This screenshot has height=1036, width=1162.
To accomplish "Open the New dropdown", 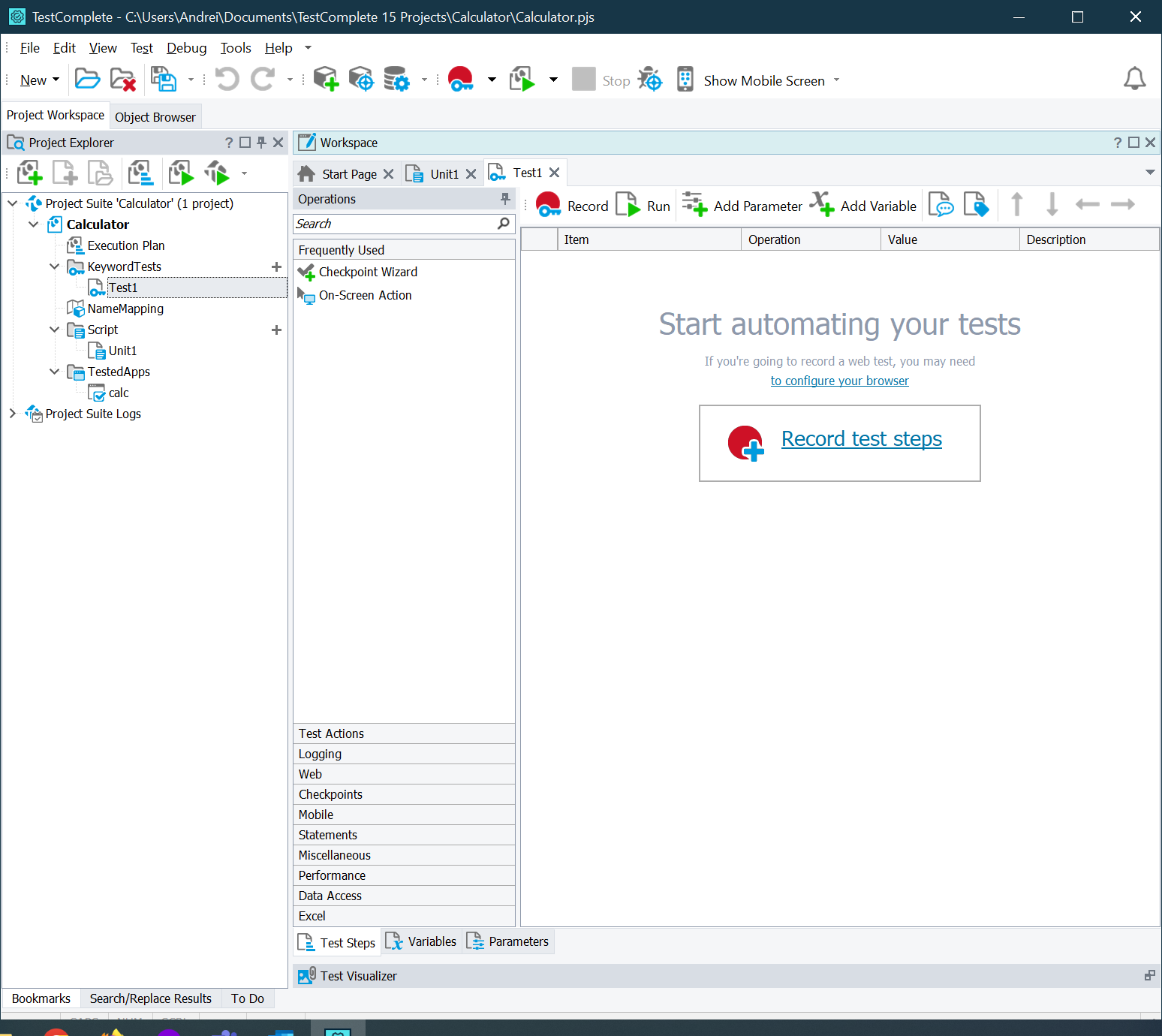I will (40, 80).
